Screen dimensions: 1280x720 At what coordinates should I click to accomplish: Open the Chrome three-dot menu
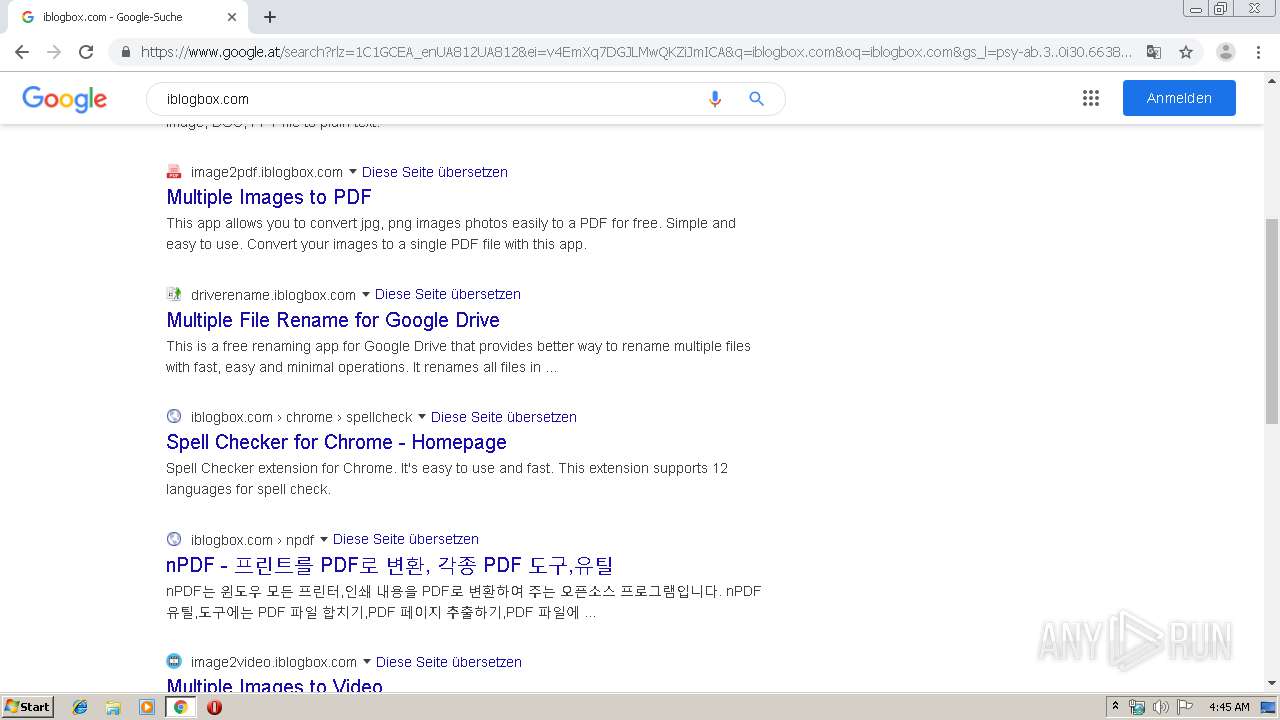pos(1258,52)
